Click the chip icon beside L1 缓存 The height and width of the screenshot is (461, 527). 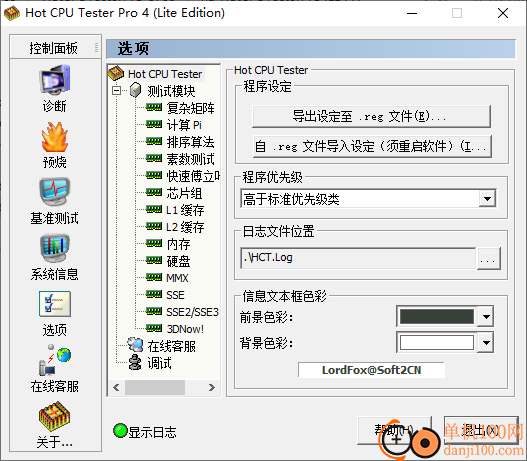point(154,209)
